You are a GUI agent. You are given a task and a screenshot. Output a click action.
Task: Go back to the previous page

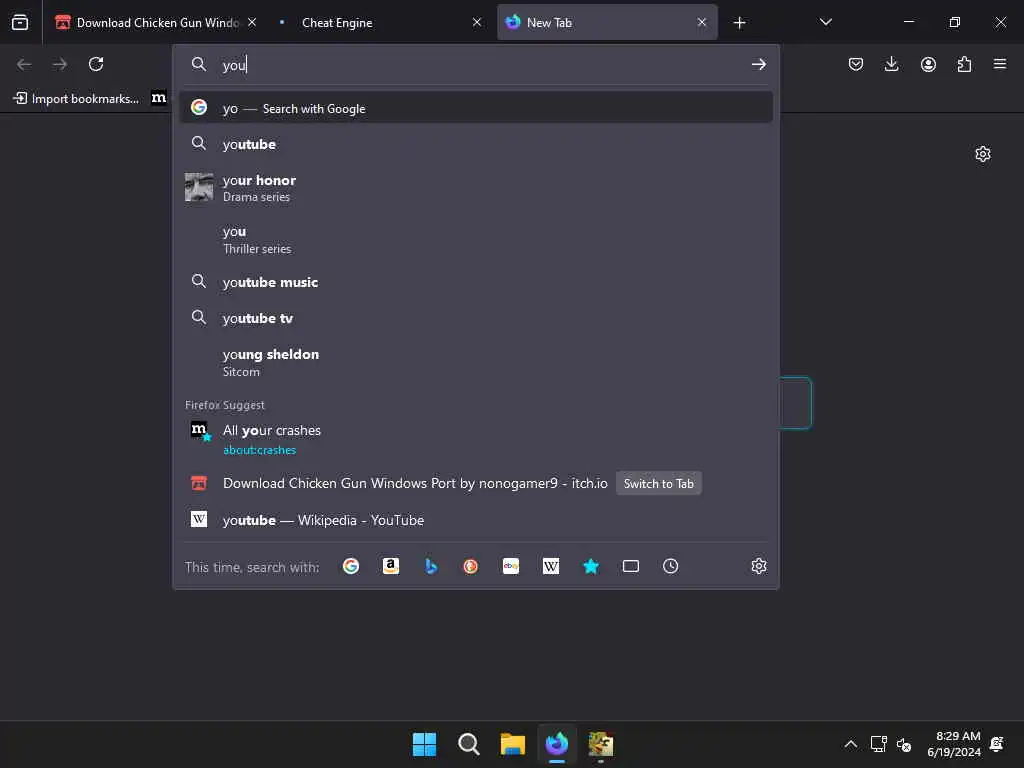tap(24, 64)
